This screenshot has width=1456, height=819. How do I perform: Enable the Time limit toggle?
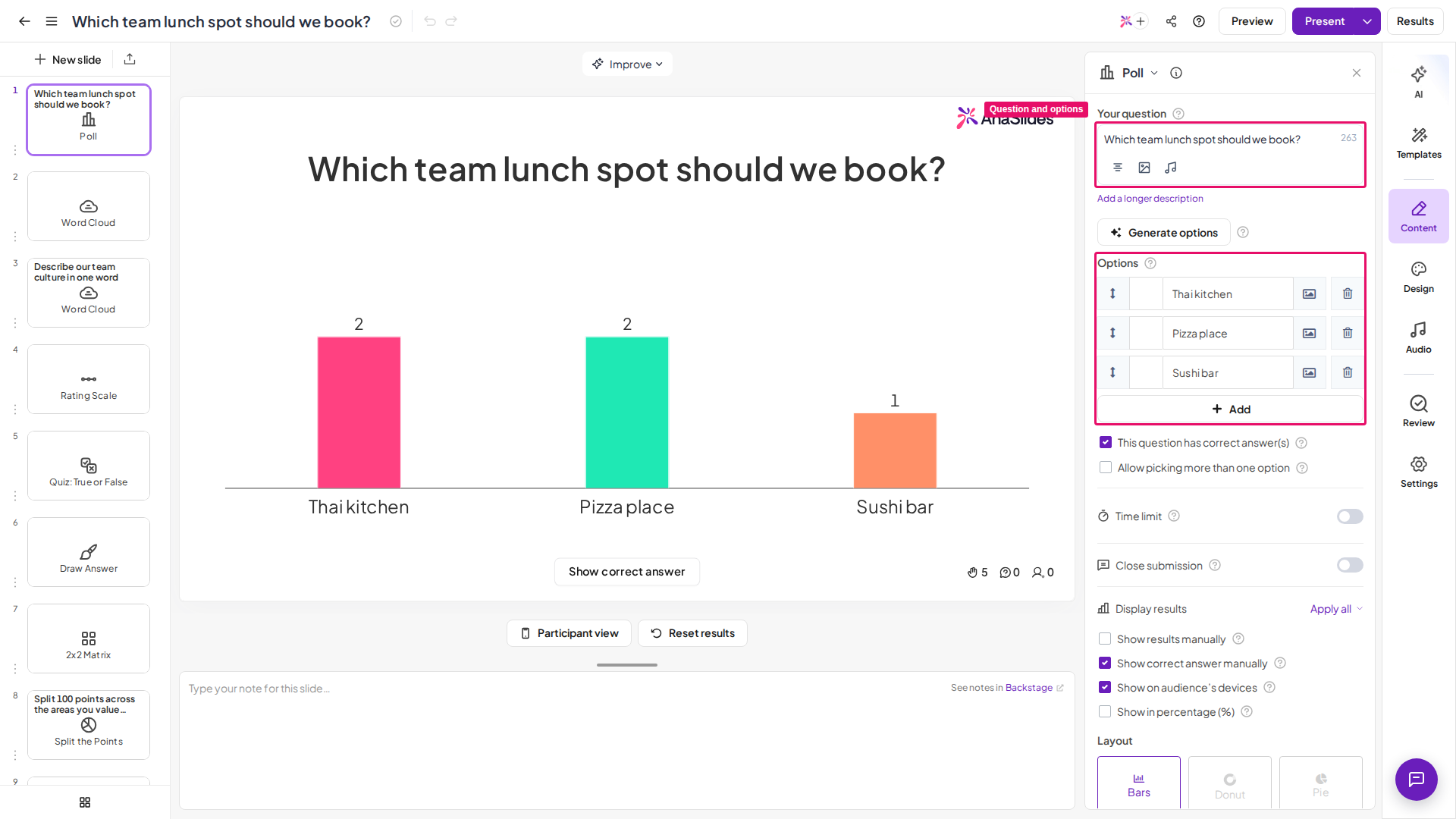pyautogui.click(x=1349, y=516)
